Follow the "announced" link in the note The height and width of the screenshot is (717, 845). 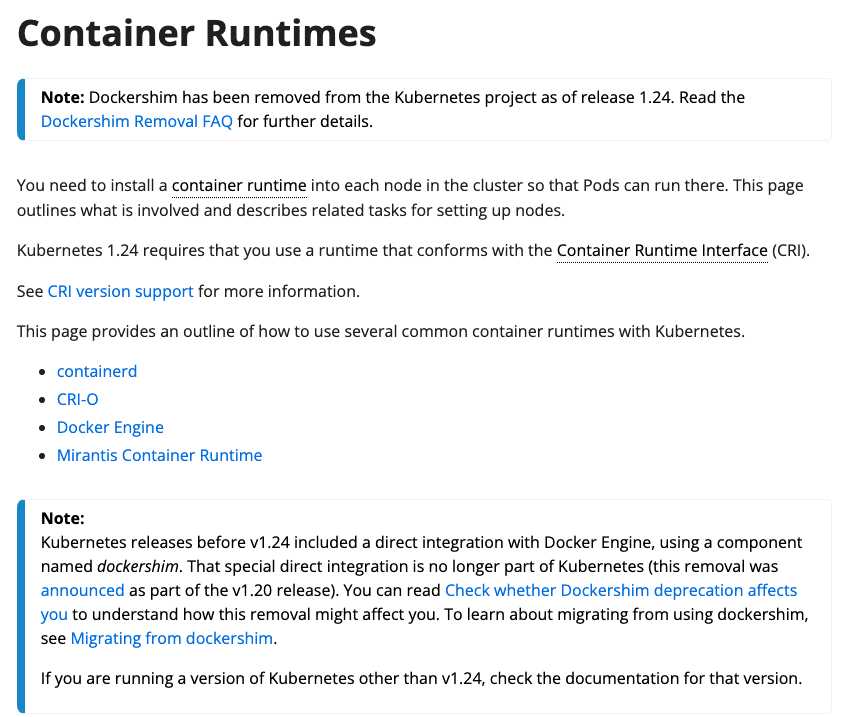83,590
